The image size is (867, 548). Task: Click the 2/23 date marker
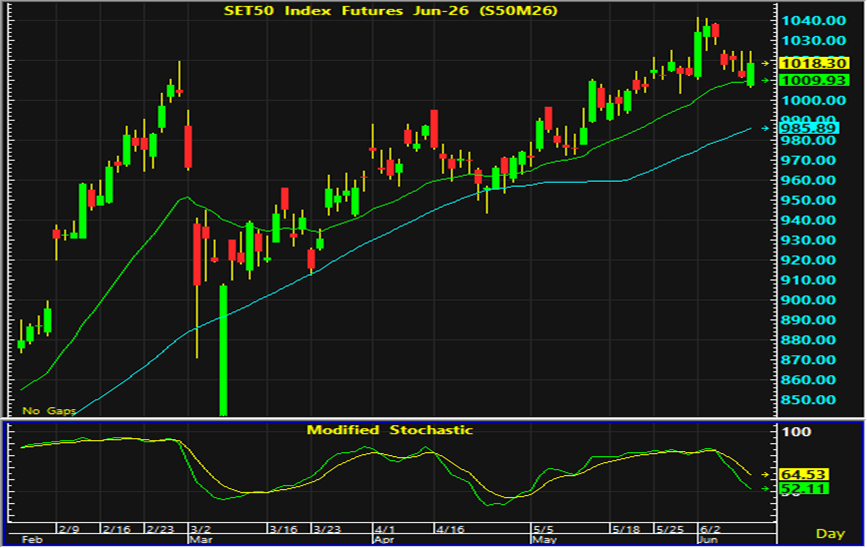click(x=160, y=529)
